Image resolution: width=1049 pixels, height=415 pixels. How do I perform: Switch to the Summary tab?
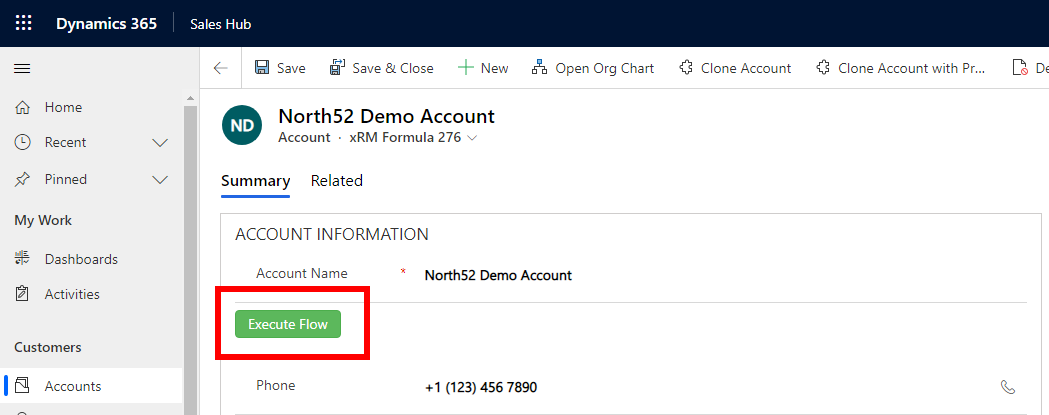[256, 181]
